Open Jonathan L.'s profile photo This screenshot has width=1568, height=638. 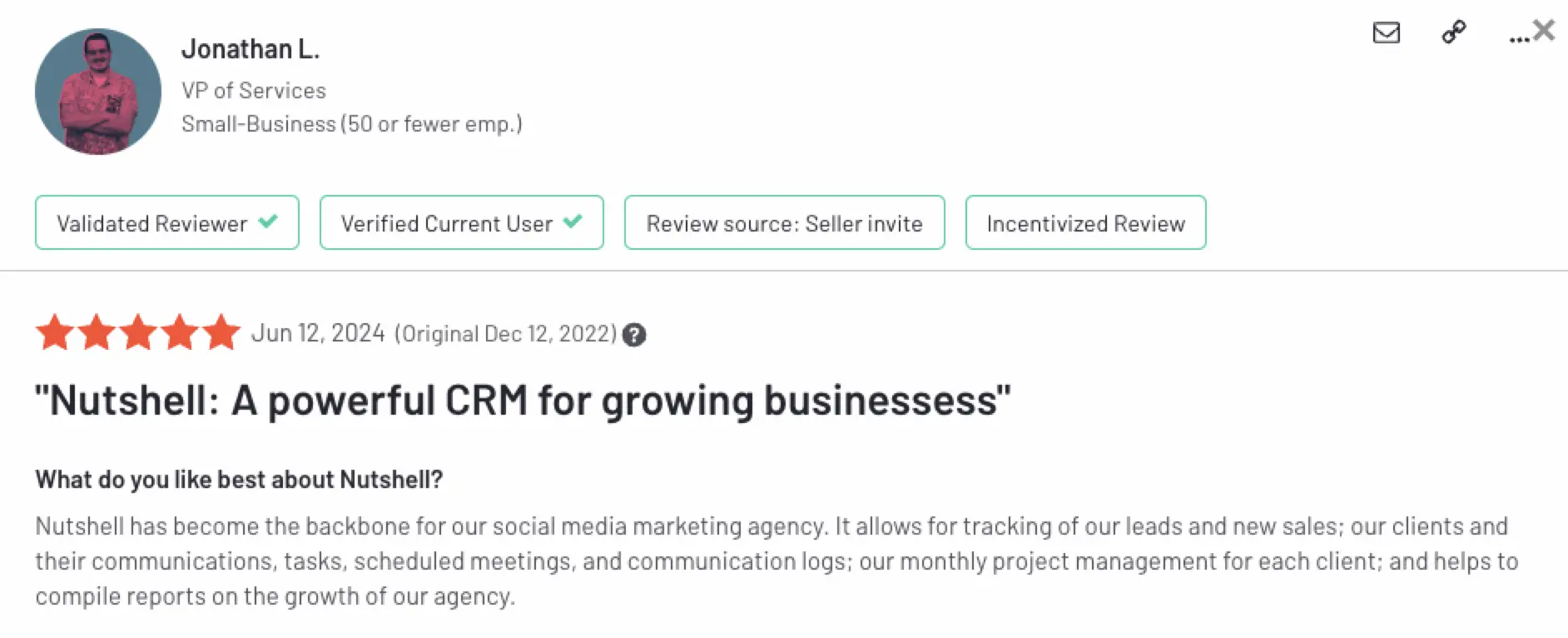(98, 92)
